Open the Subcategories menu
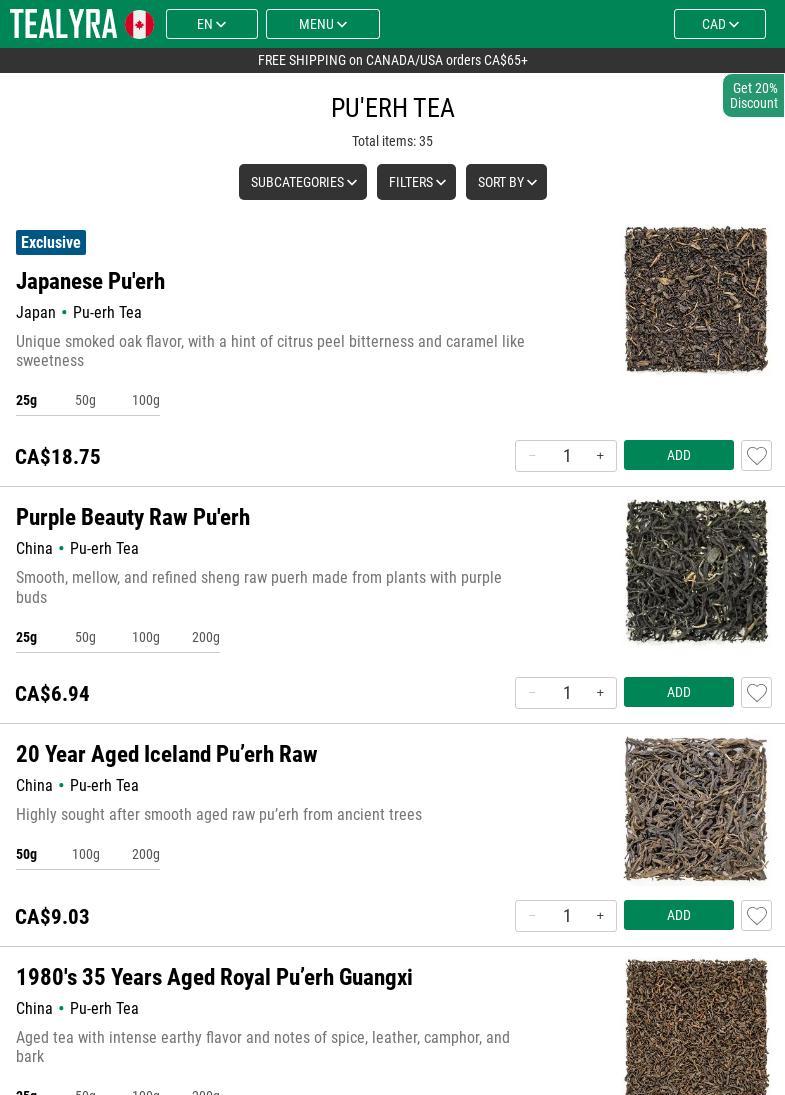The image size is (785, 1095). pos(302,182)
